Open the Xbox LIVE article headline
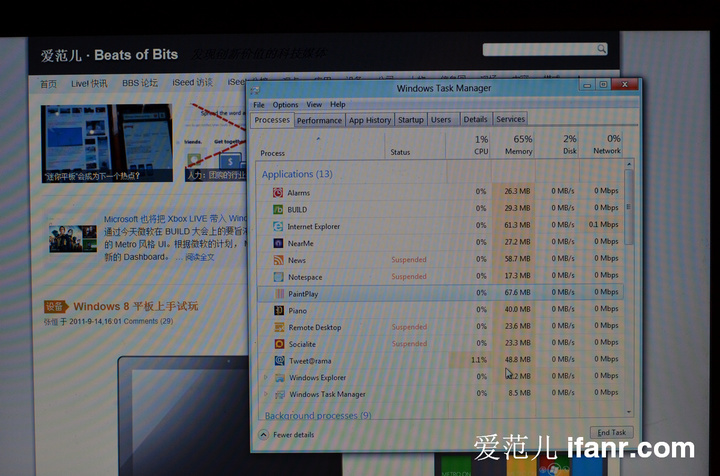720x476 pixels. (x=175, y=218)
